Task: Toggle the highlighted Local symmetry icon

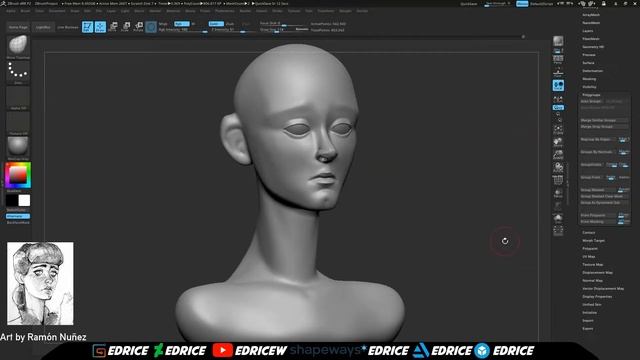Action: click(x=558, y=85)
